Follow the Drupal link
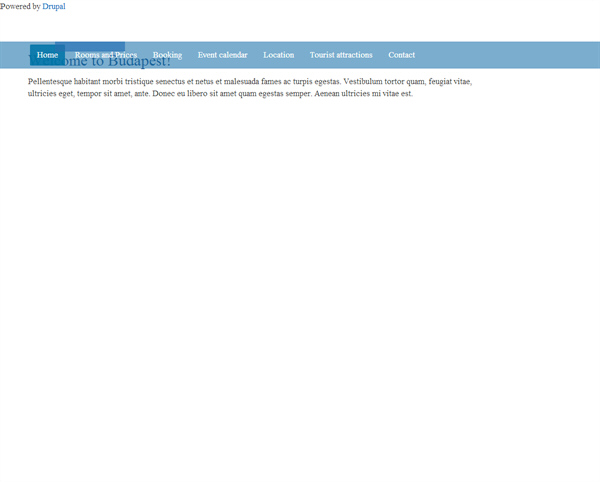Viewport: 600px width, 482px height. tap(54, 6)
